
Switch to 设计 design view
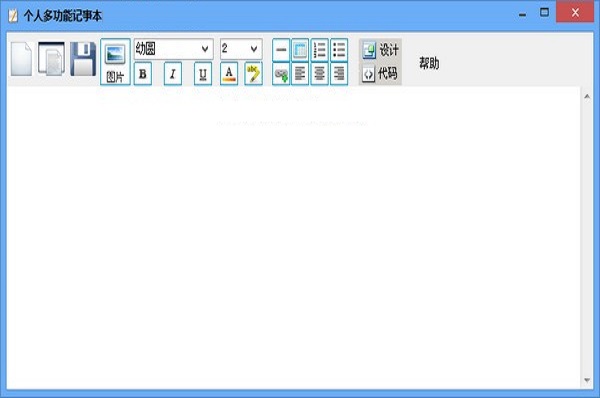point(380,50)
